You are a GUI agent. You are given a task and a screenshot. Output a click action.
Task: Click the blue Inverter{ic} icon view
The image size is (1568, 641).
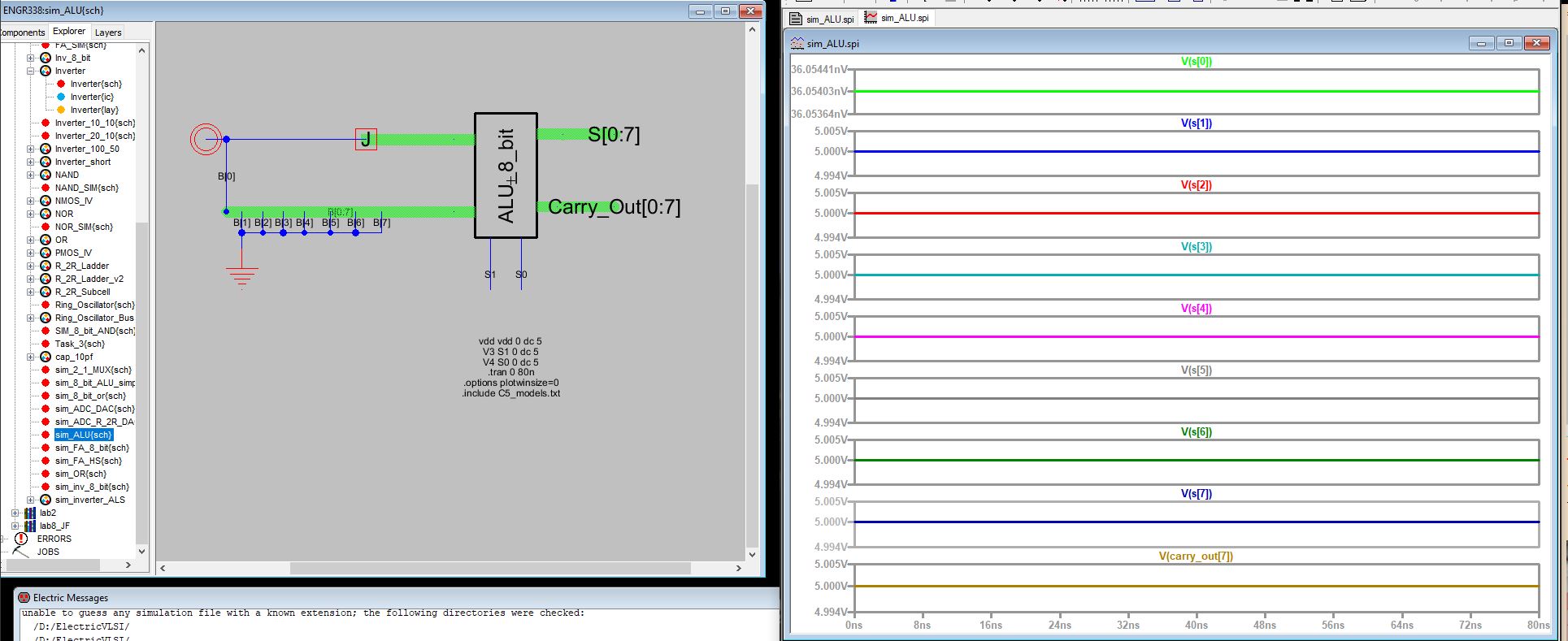click(61, 97)
